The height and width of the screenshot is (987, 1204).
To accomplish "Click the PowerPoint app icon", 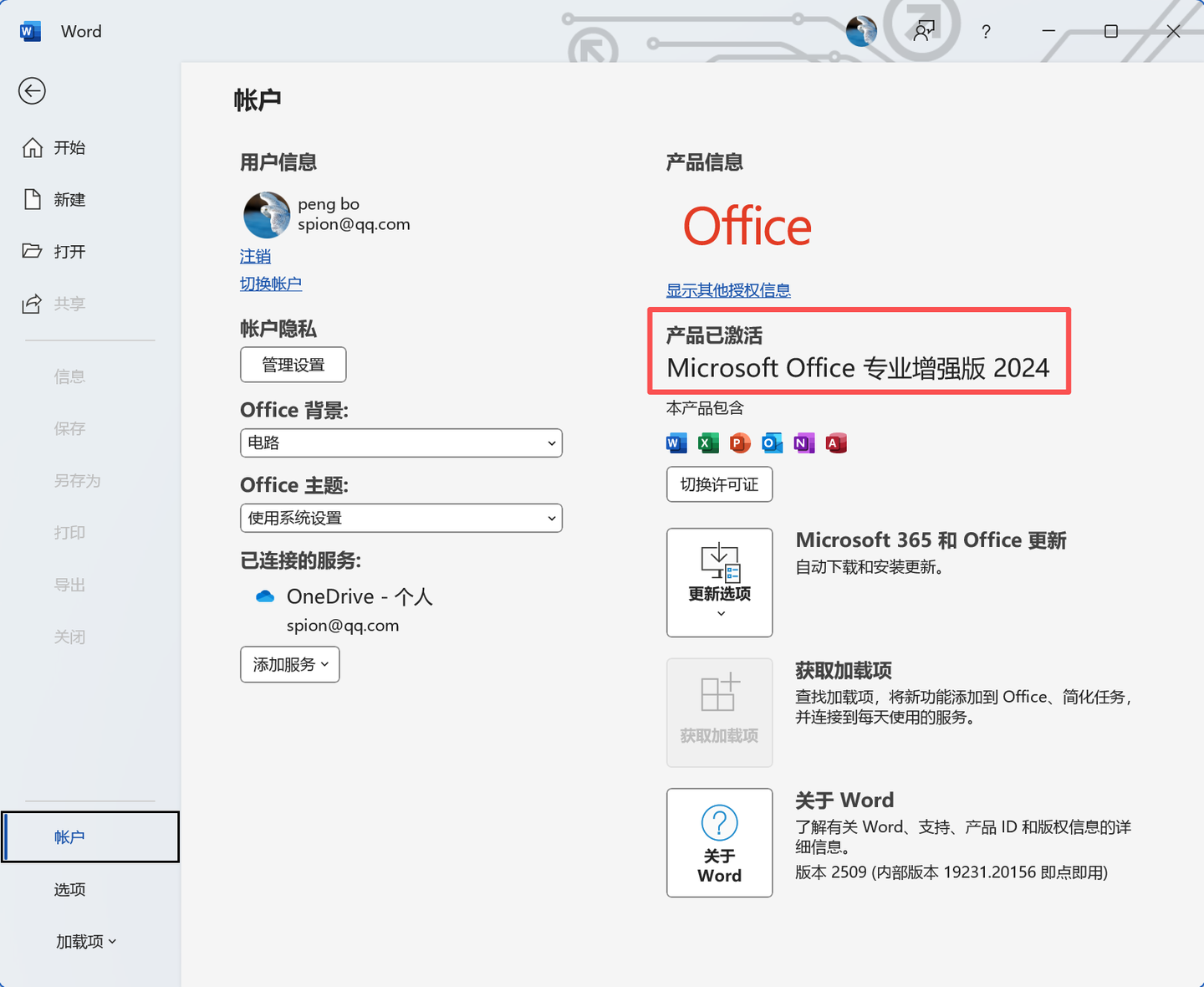I will (740, 442).
